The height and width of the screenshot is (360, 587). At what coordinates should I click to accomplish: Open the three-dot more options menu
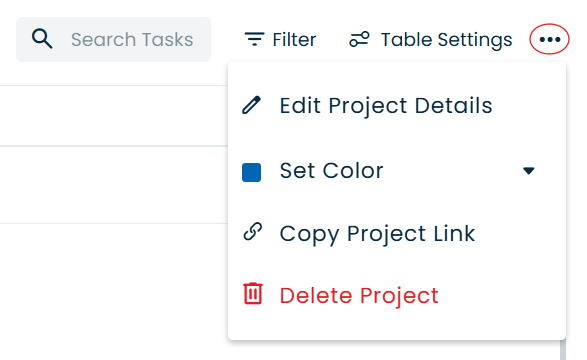(550, 39)
